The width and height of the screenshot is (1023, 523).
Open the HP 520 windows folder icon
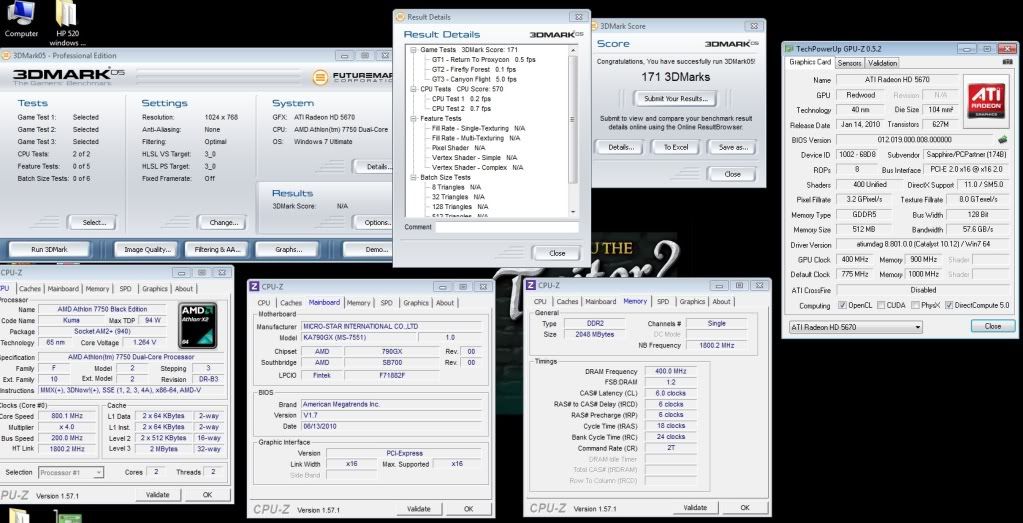tap(67, 16)
